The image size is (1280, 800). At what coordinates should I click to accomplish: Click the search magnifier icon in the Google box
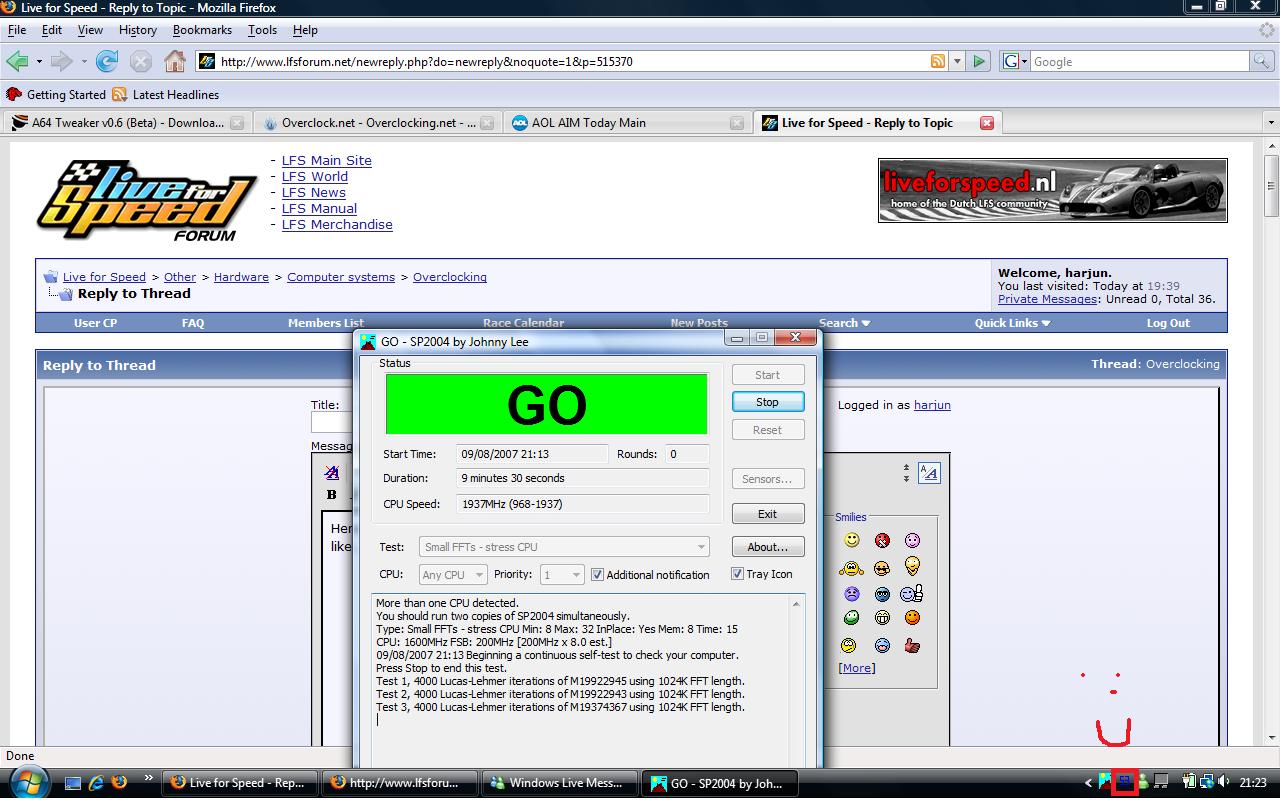(1262, 61)
